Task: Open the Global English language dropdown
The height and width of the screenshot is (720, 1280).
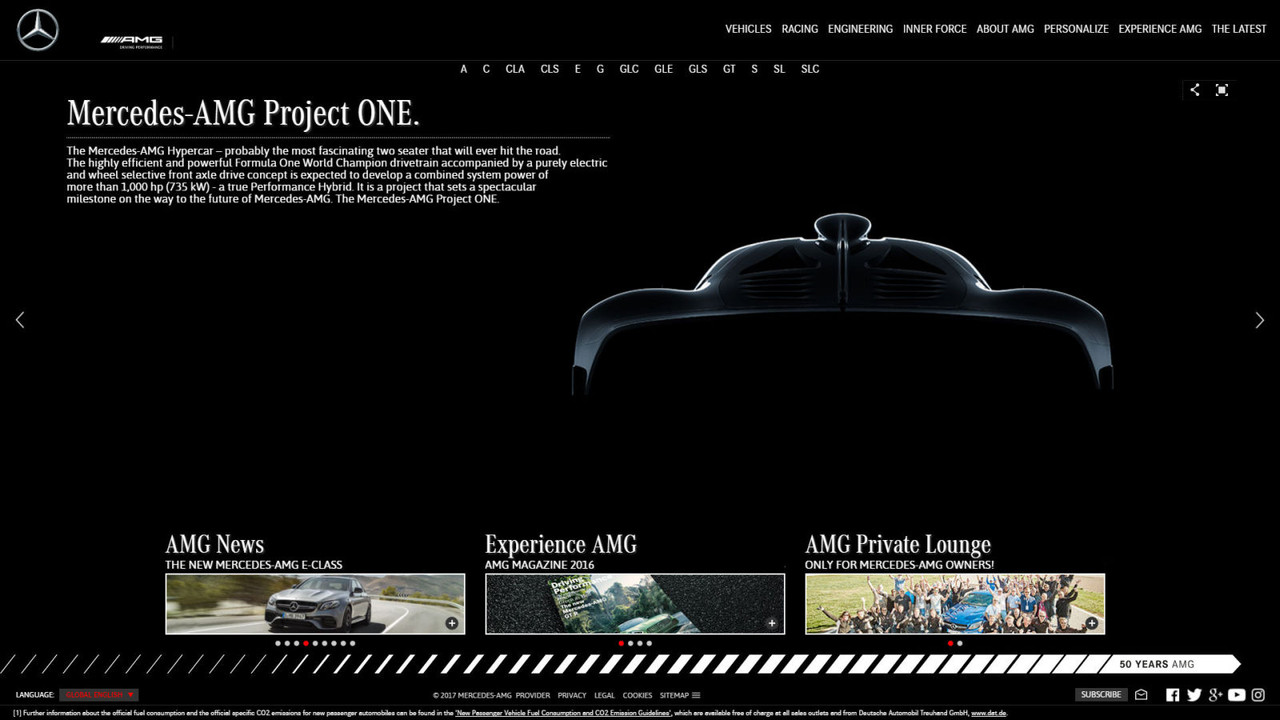Action: click(x=99, y=695)
